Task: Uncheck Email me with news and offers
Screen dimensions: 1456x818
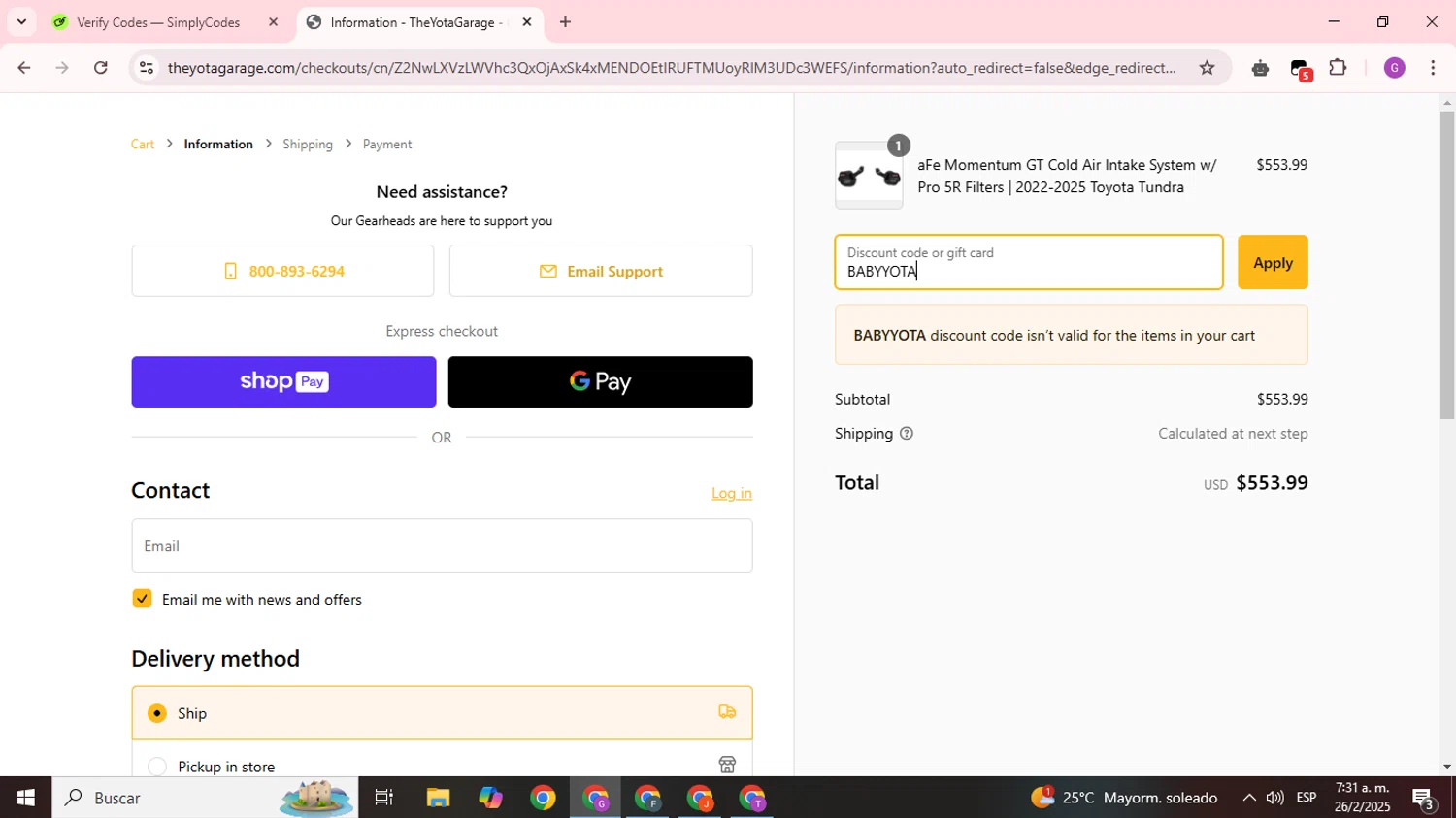Action: click(142, 599)
